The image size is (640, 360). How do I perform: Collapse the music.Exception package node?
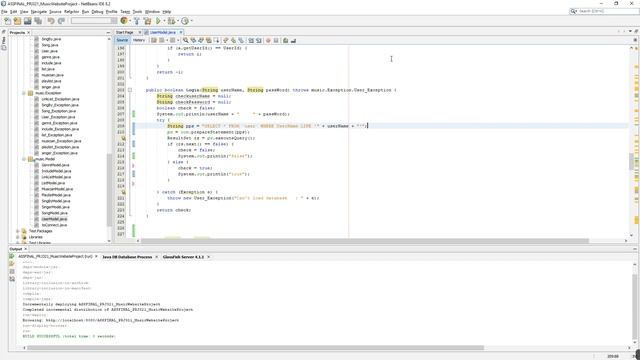click(x=24, y=93)
